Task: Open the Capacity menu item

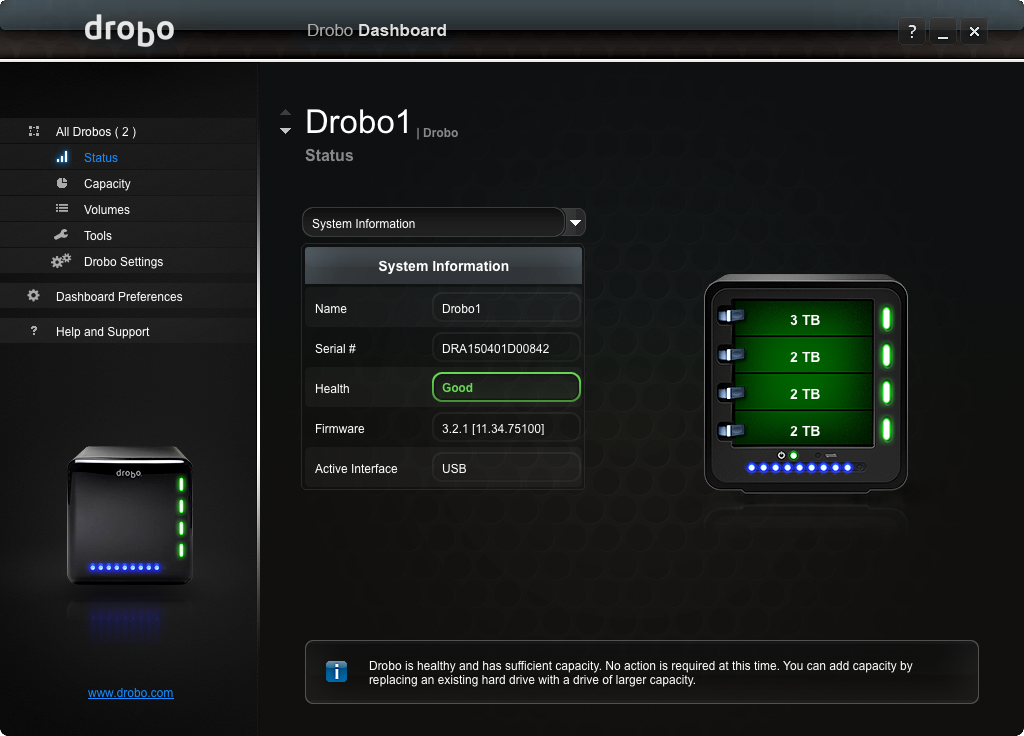Action: pos(107,184)
